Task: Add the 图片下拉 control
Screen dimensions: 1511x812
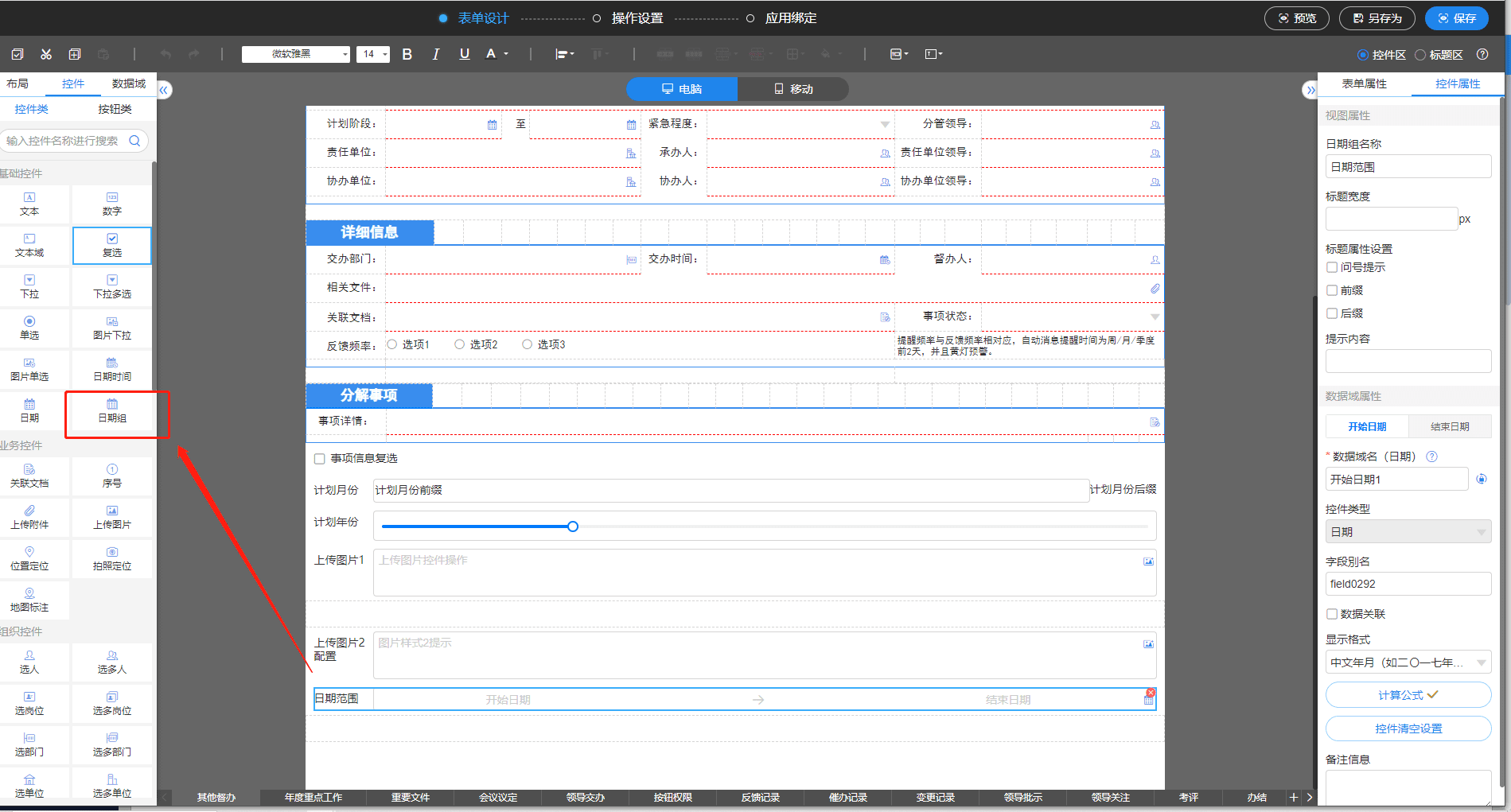Action: [112, 328]
